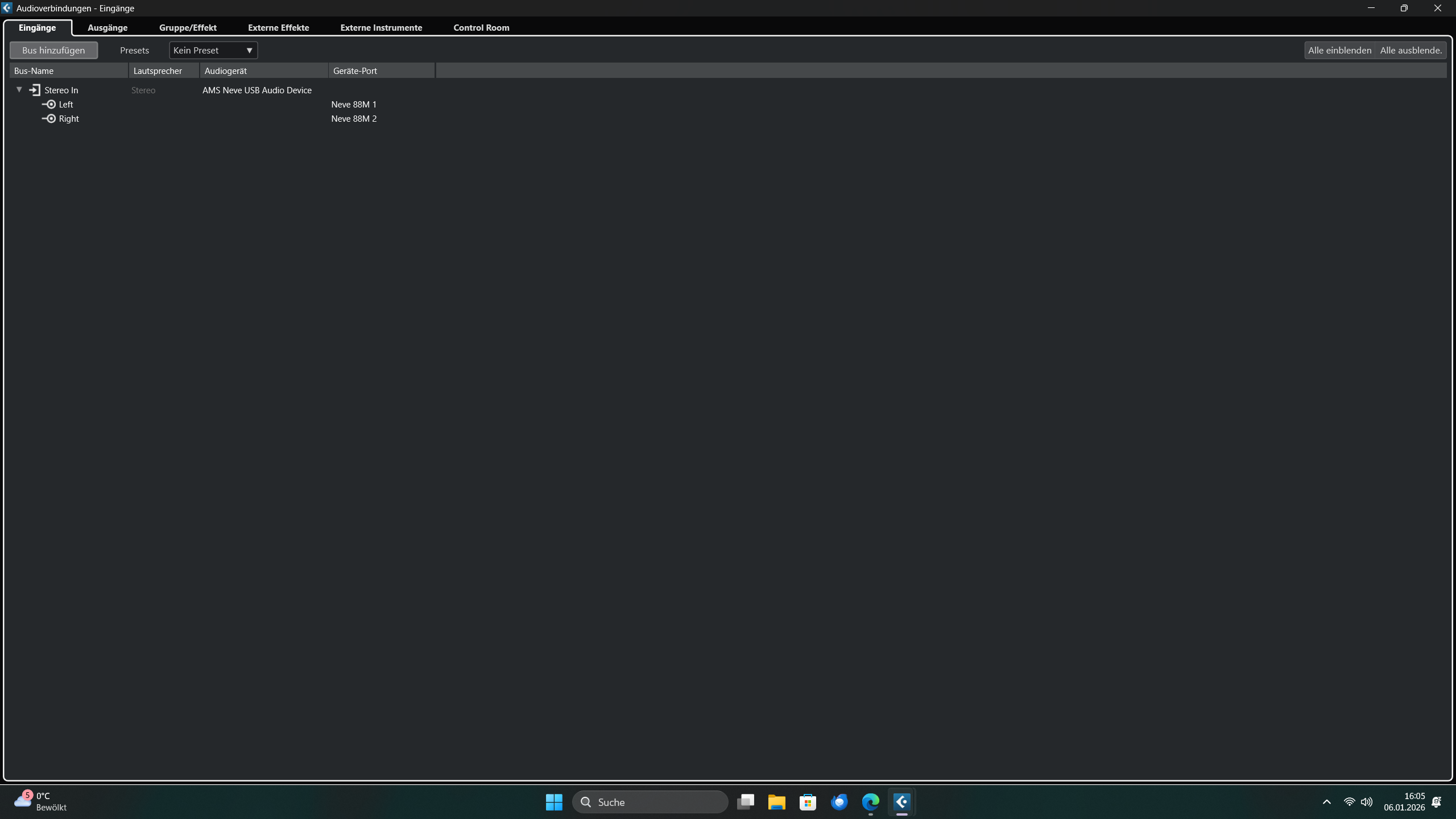Show hidden system tray icons
The height and width of the screenshot is (819, 1456).
click(x=1327, y=802)
